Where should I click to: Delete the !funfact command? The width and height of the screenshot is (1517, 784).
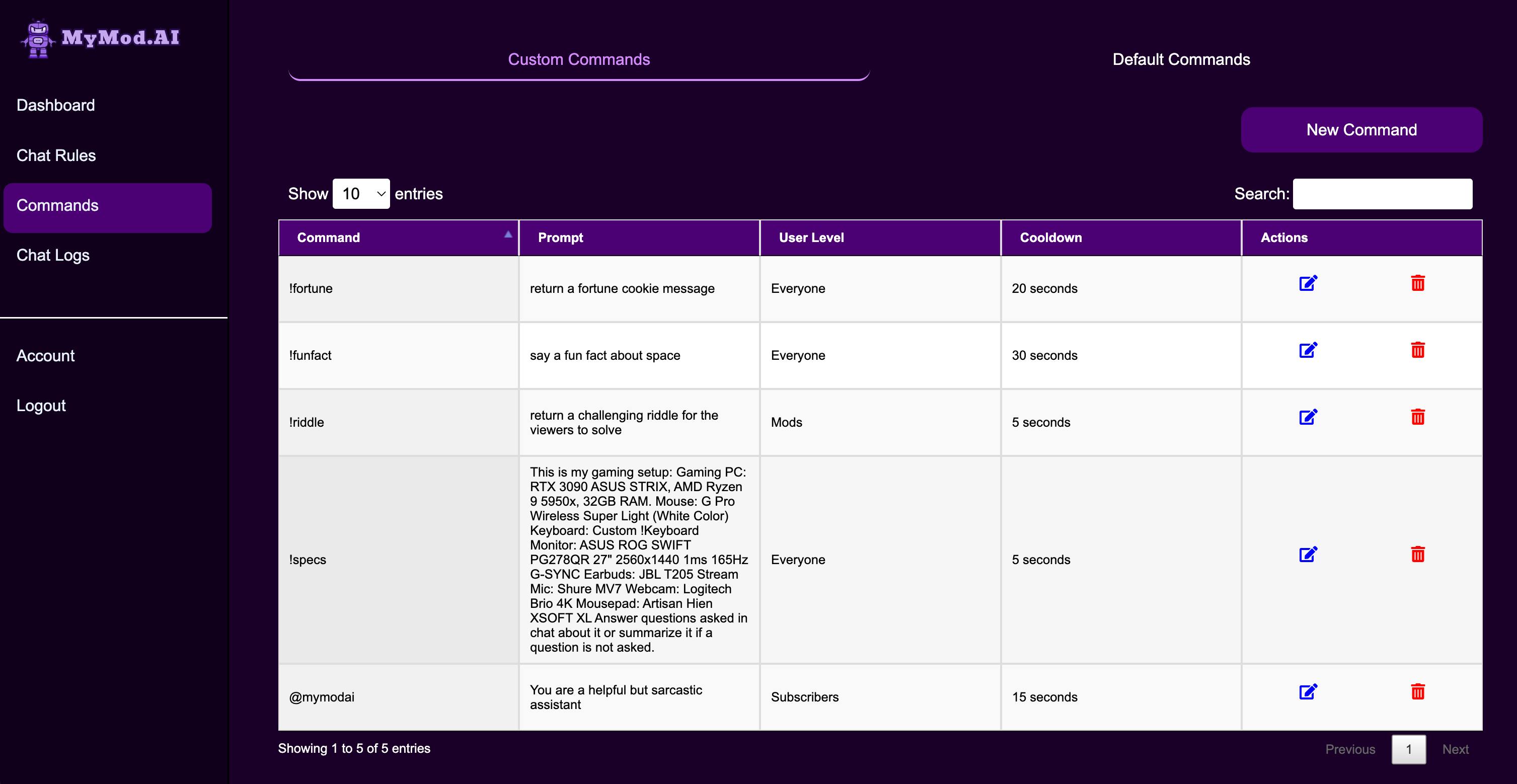pos(1417,350)
